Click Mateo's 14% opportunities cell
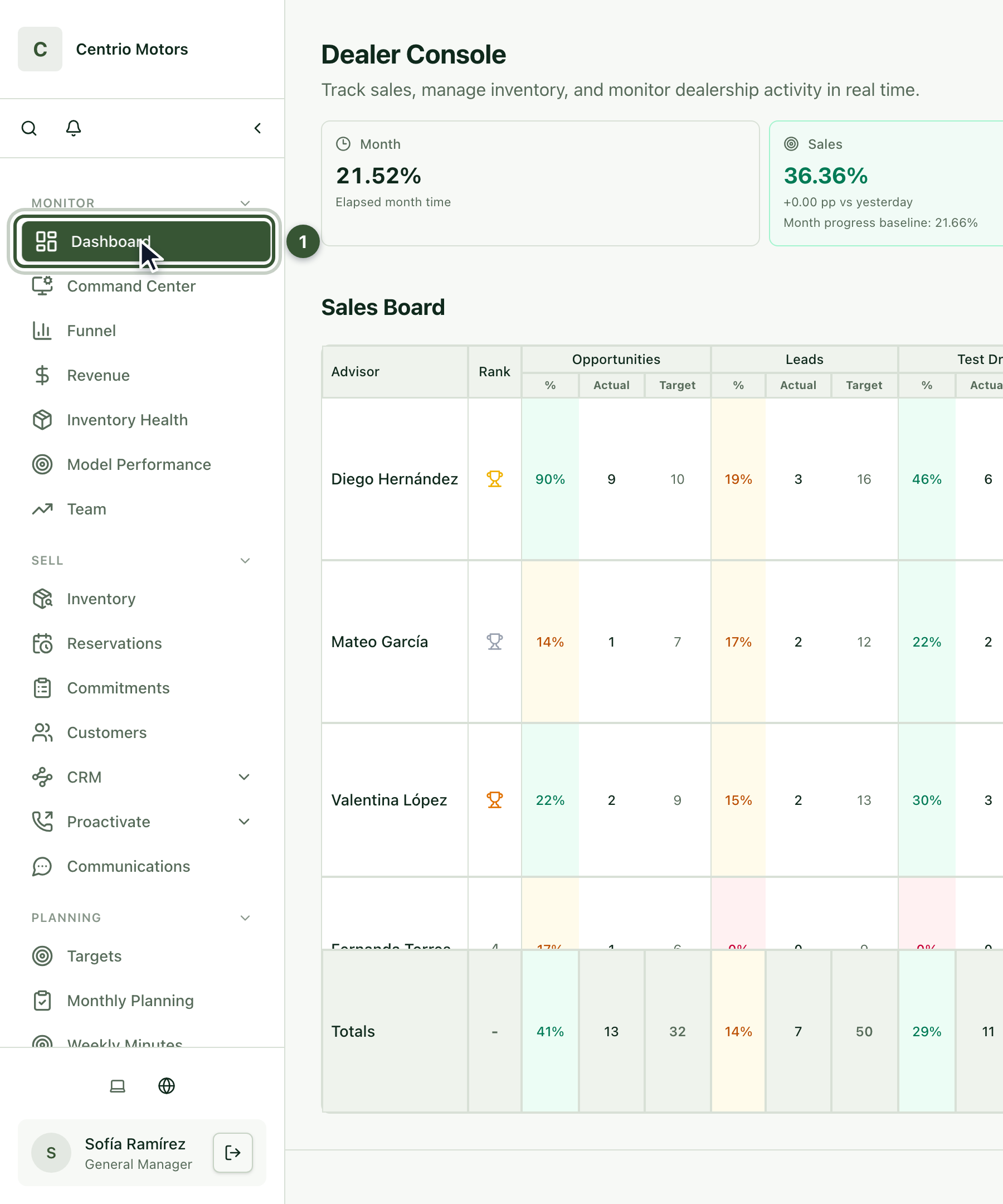Viewport: 1003px width, 1204px height. pos(550,642)
